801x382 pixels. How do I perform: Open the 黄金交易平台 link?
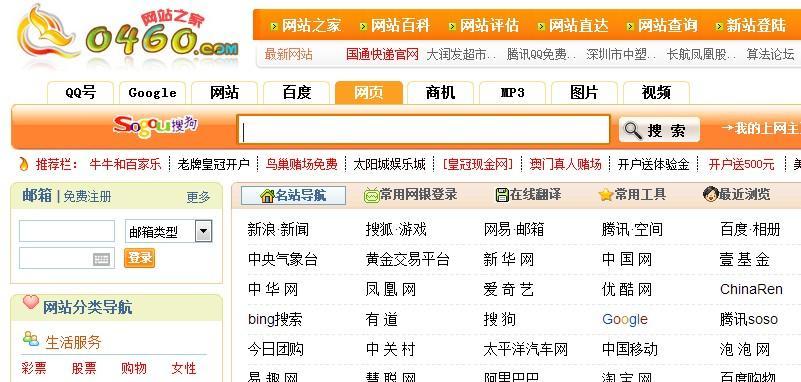(408, 259)
